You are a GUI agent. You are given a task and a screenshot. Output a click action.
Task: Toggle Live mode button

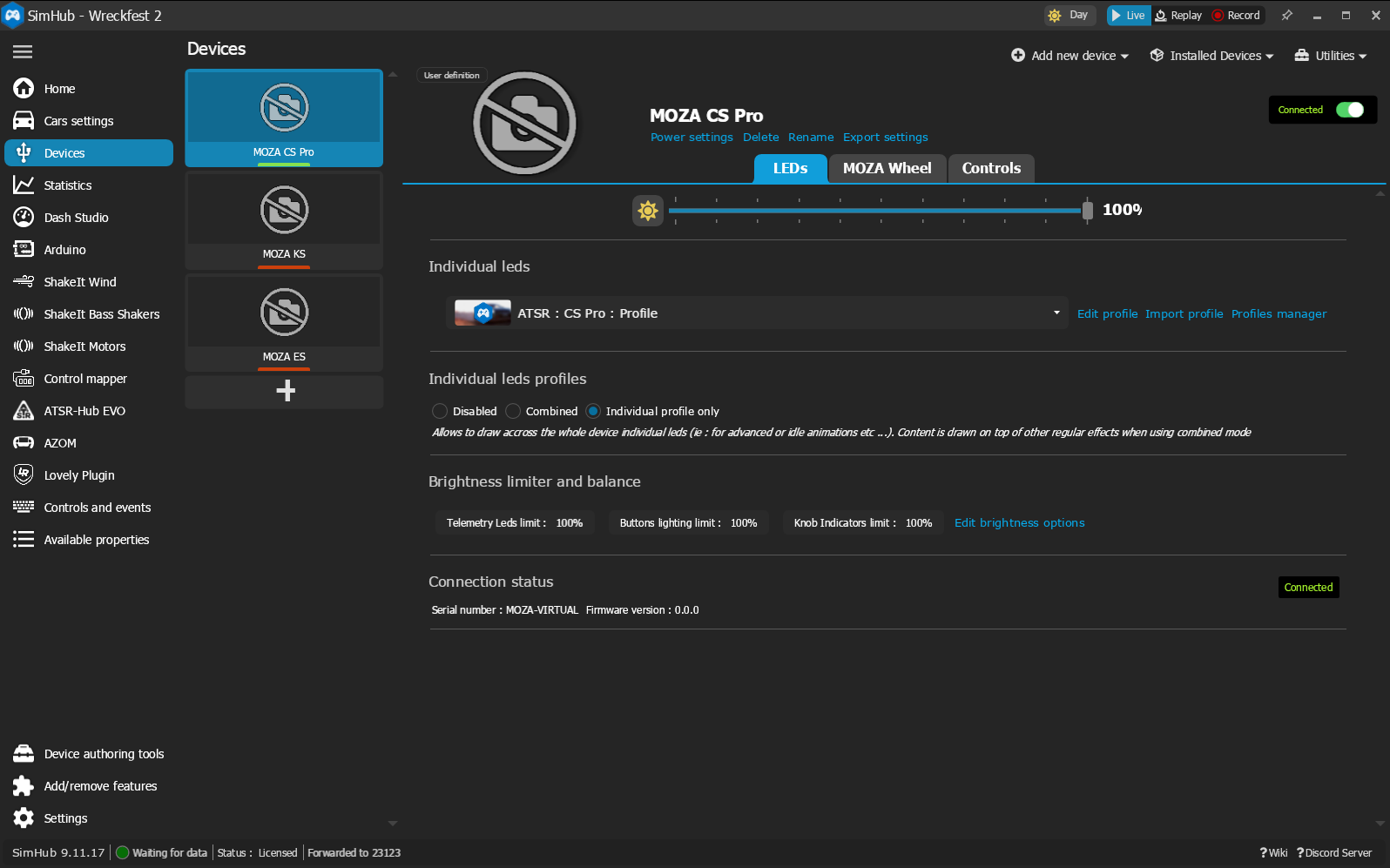tap(1129, 16)
